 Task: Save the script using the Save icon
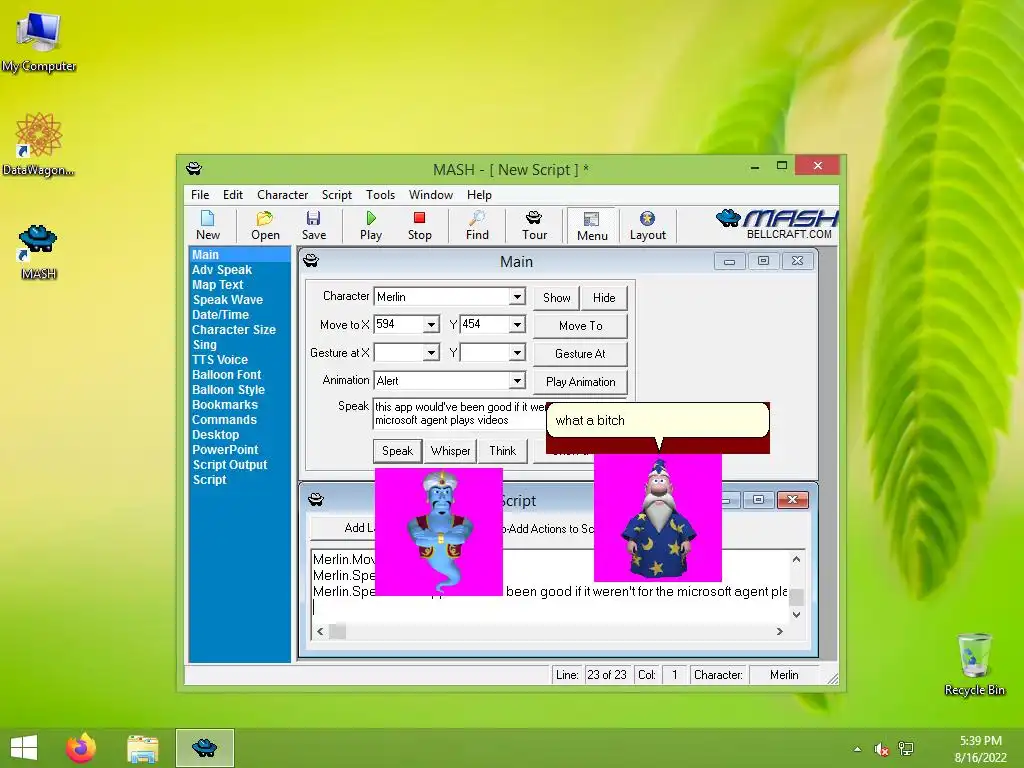[x=313, y=225]
